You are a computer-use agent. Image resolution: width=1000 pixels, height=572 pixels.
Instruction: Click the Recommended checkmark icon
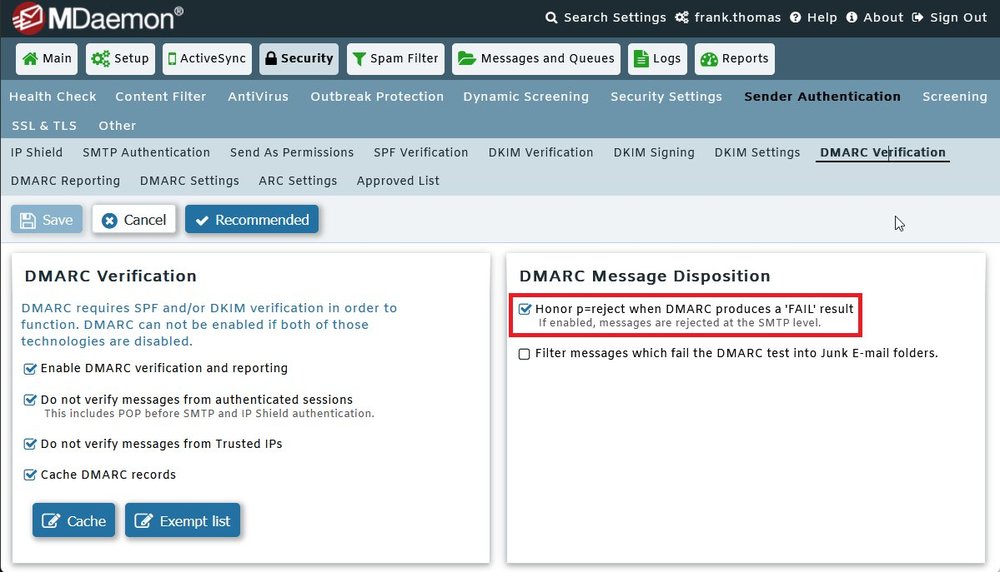(x=202, y=221)
